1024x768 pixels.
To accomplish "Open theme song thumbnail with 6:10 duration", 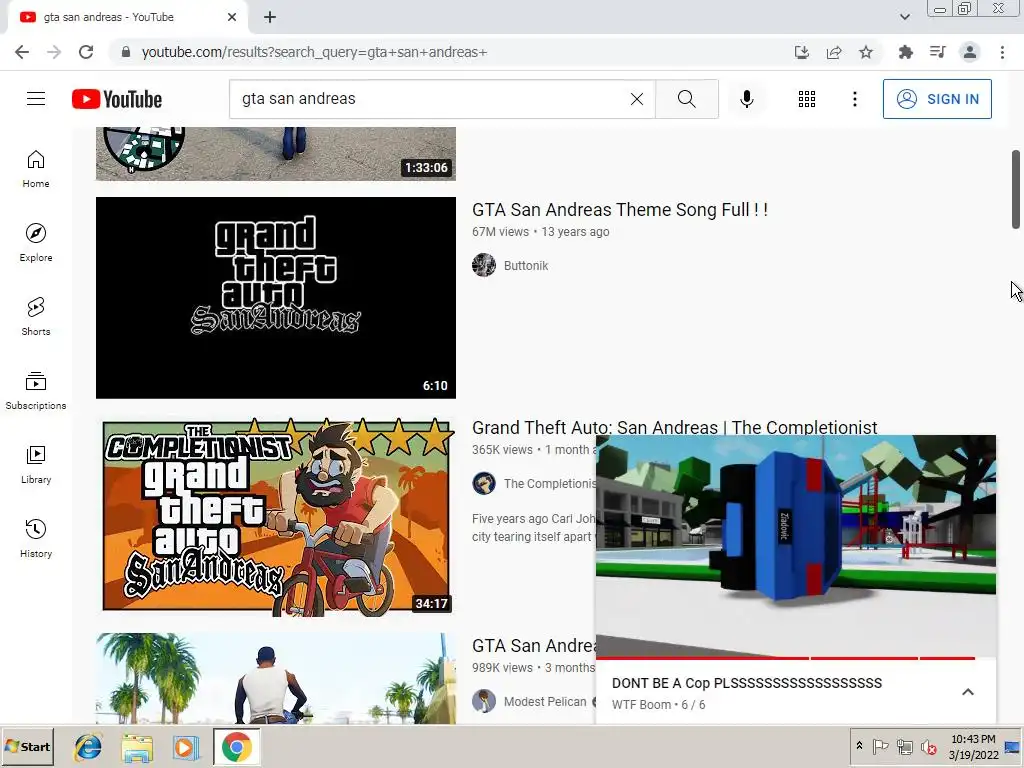I will click(276, 298).
